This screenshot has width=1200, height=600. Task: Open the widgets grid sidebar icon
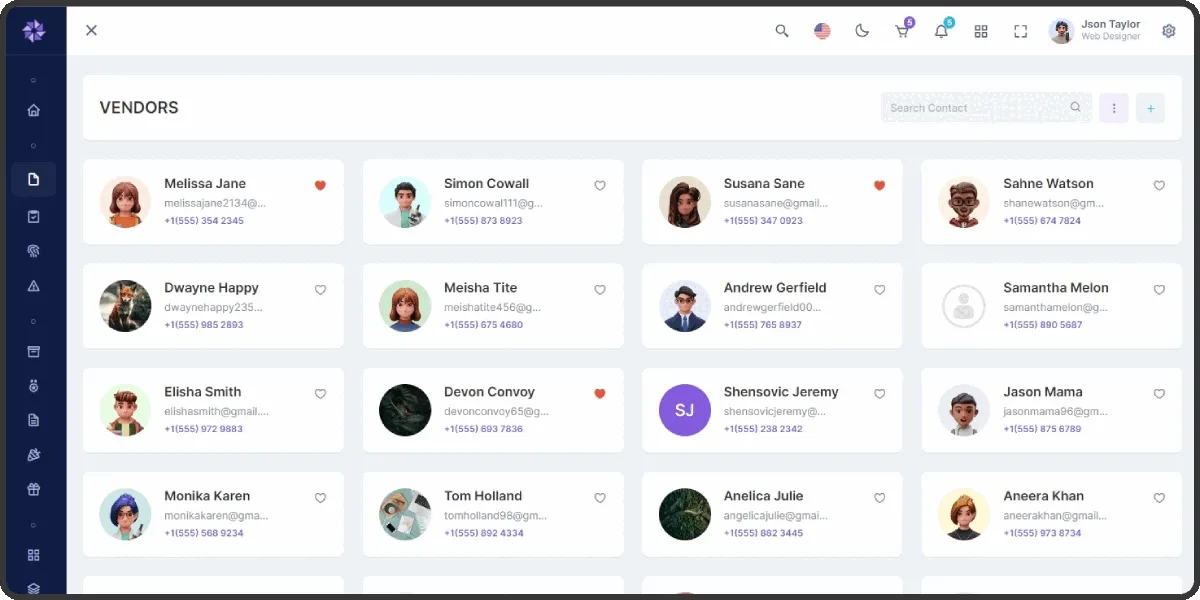tap(34, 555)
